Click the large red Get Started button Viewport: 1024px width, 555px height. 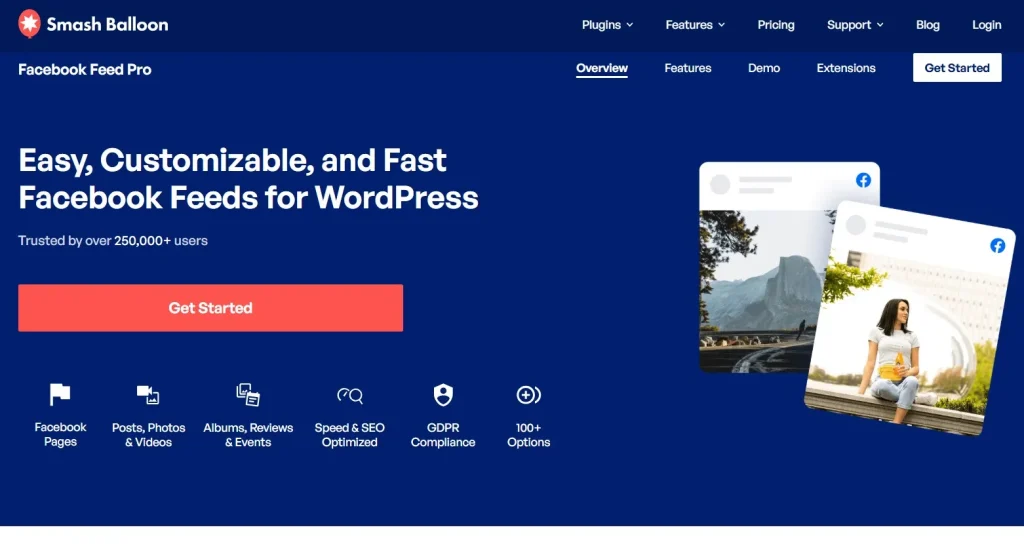click(210, 308)
